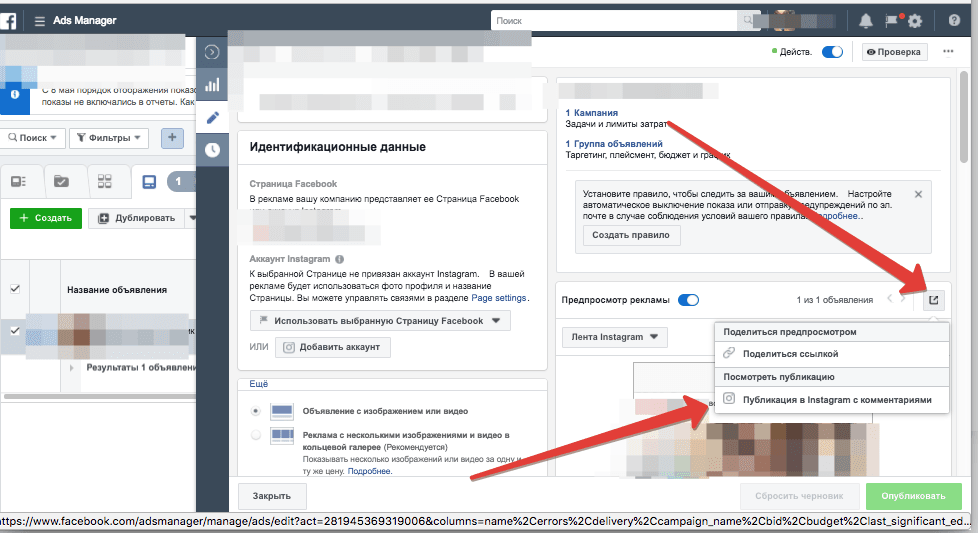Click the Создать правило button

point(631,235)
